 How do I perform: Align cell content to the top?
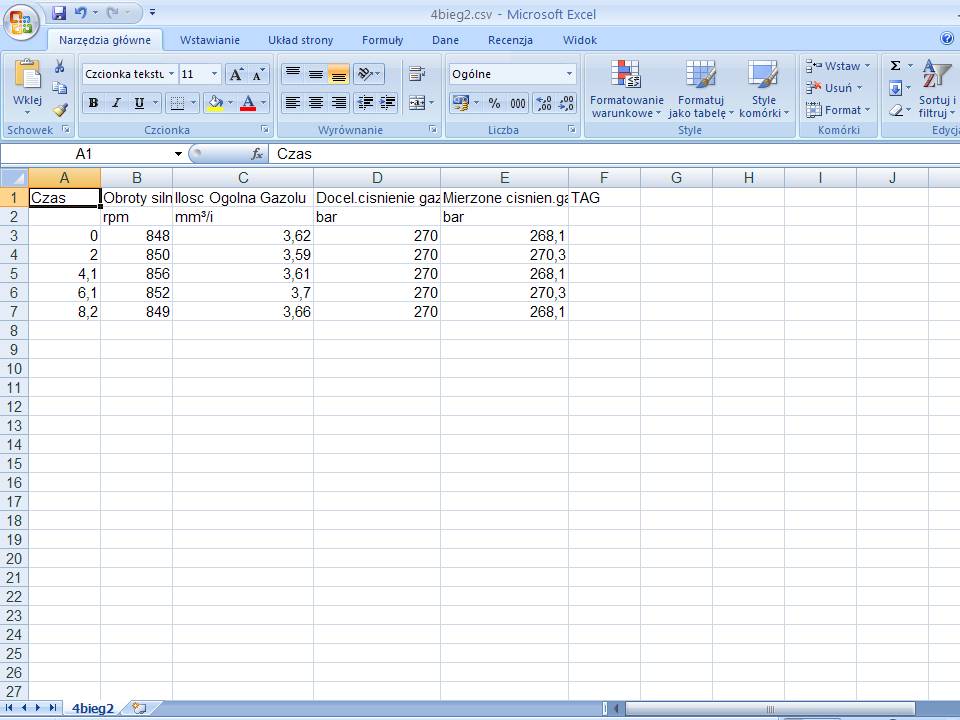pyautogui.click(x=293, y=74)
